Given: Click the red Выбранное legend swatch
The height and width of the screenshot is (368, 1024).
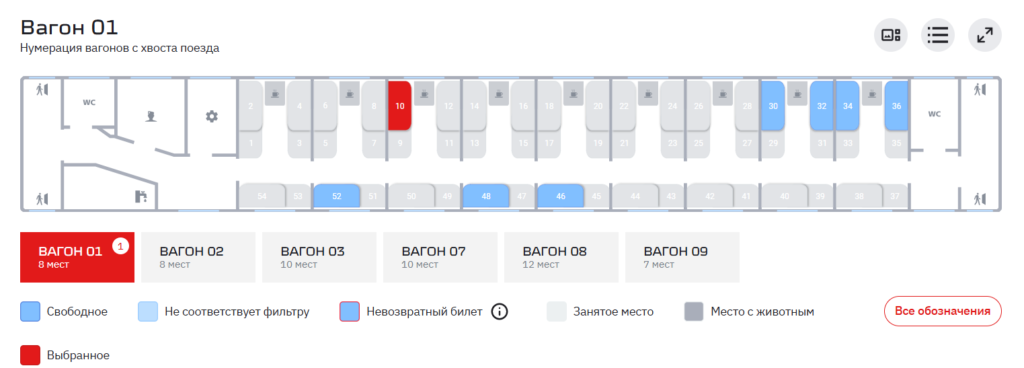Looking at the screenshot, I should coord(30,355).
